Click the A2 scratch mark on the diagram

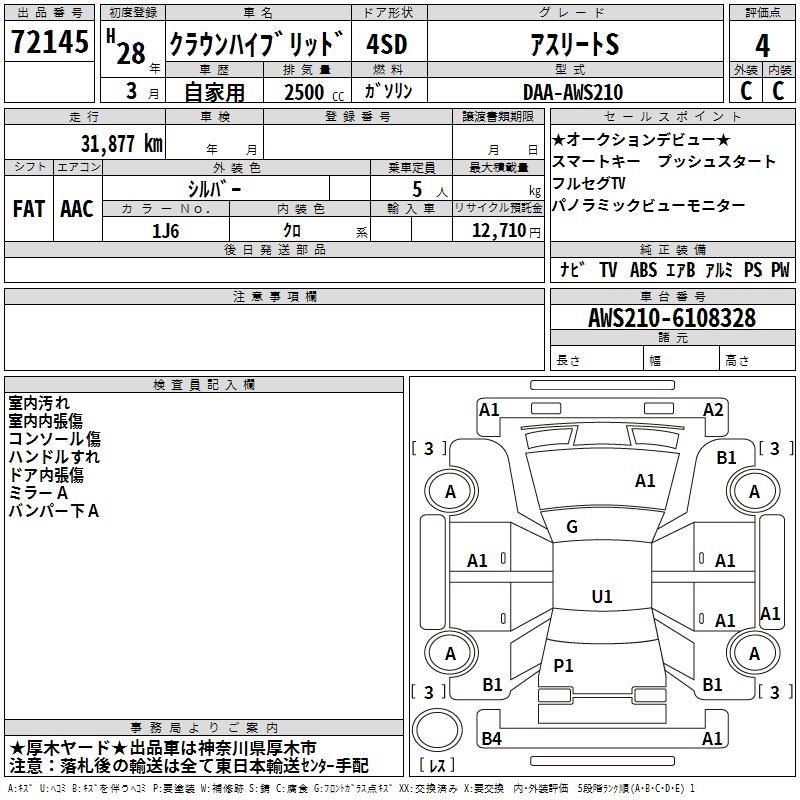coord(713,409)
